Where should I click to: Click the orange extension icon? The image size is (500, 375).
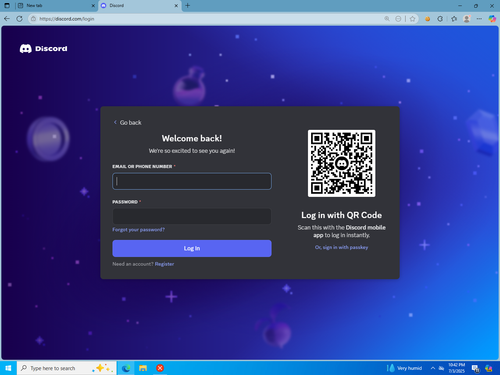427,19
